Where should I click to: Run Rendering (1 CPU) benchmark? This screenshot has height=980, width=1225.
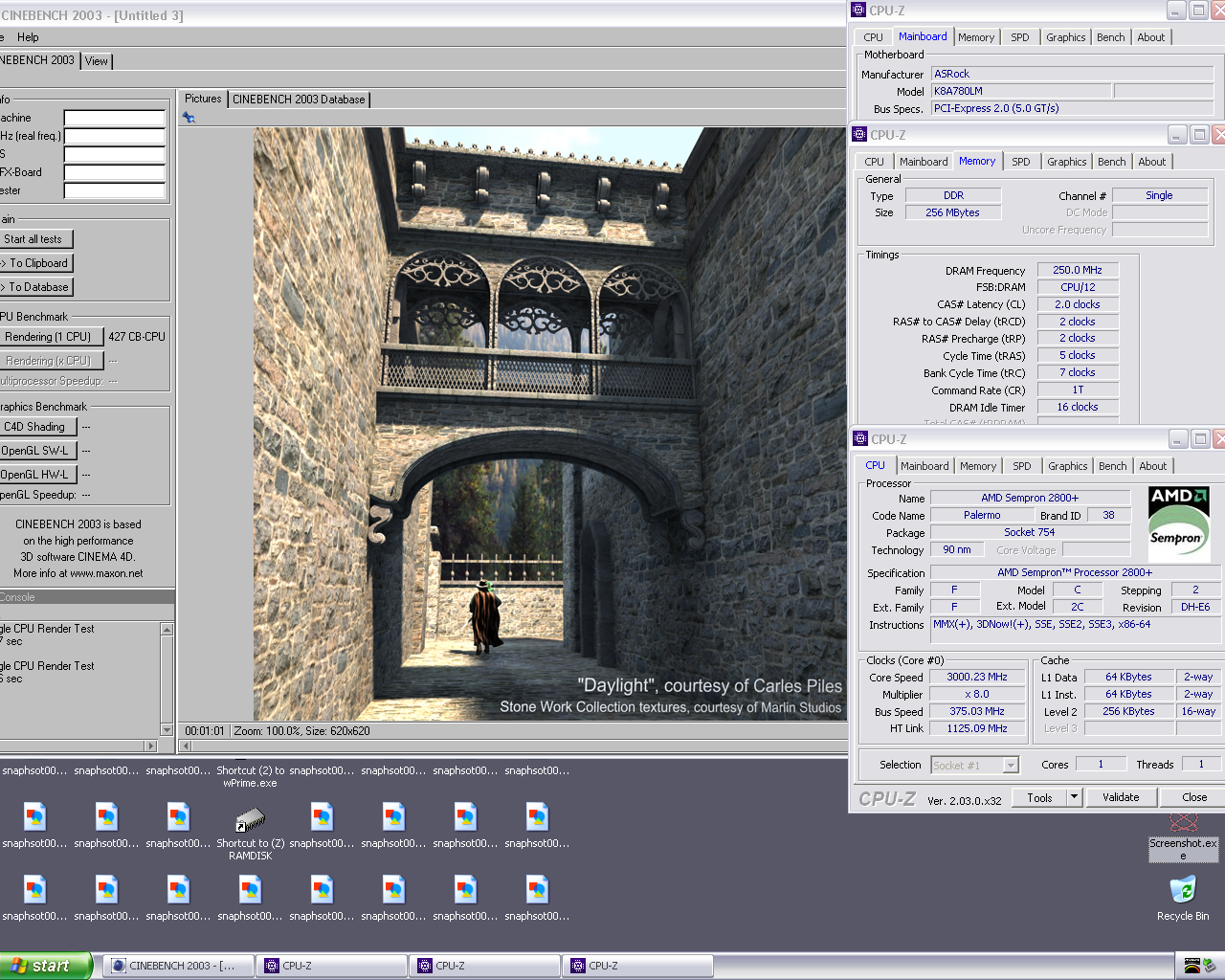pyautogui.click(x=50, y=337)
